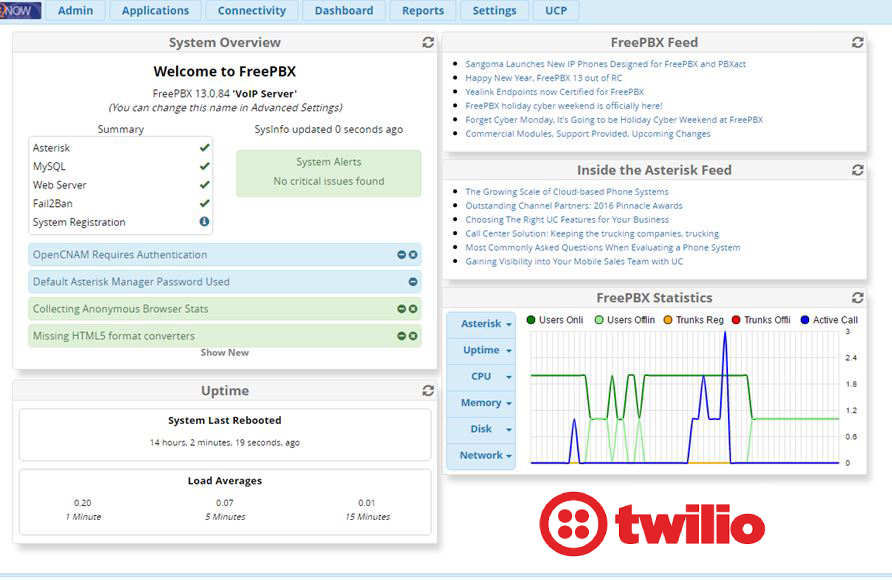Refresh the Uptime panel
Viewport: 892px width, 580px height.
(x=428, y=391)
